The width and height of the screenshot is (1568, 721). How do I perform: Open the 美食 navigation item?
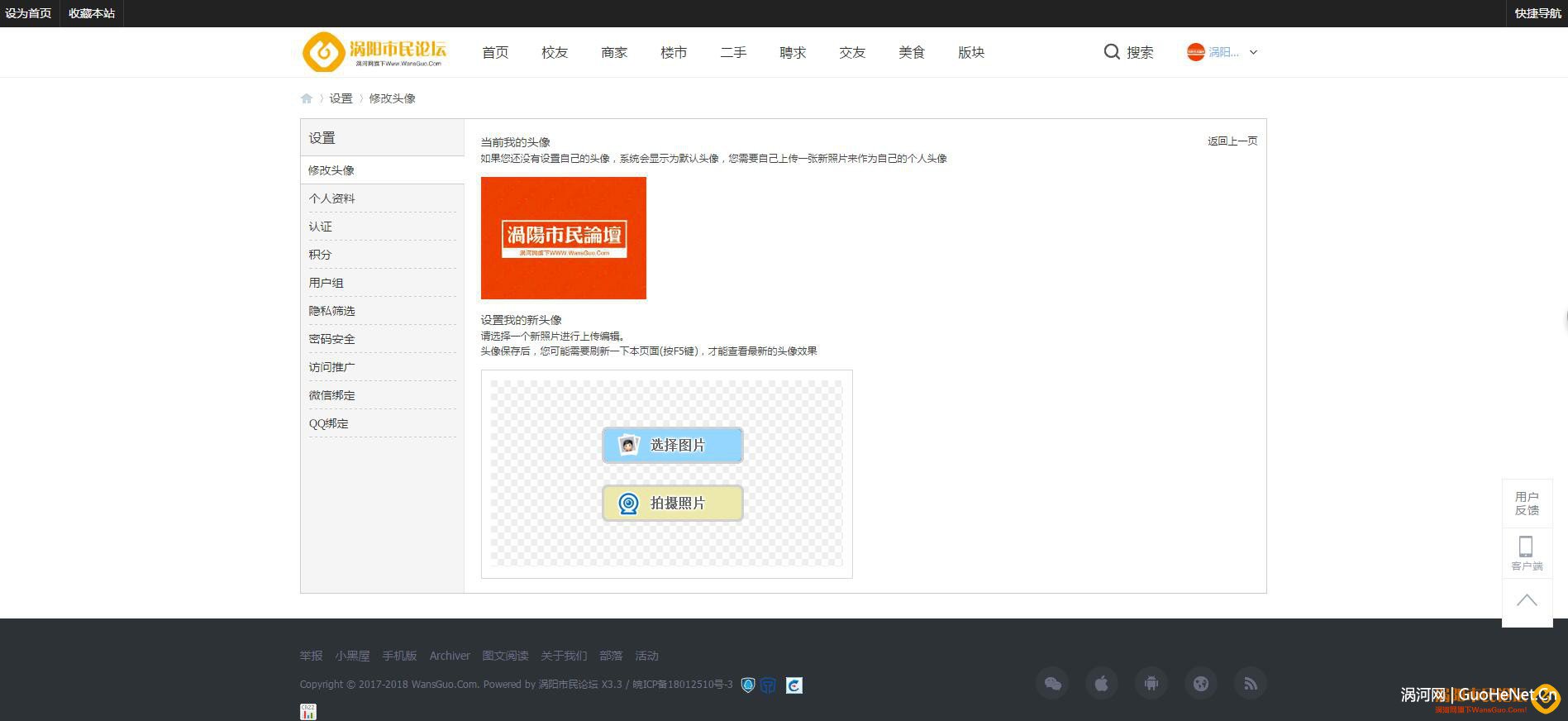pyautogui.click(x=912, y=52)
